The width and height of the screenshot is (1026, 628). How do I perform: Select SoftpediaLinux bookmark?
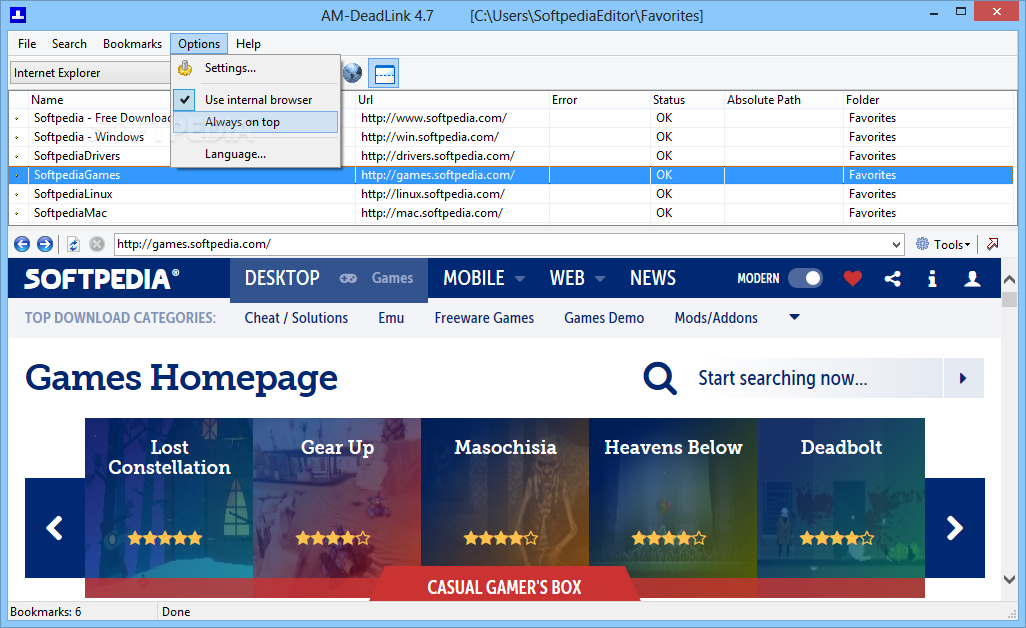(x=510, y=194)
